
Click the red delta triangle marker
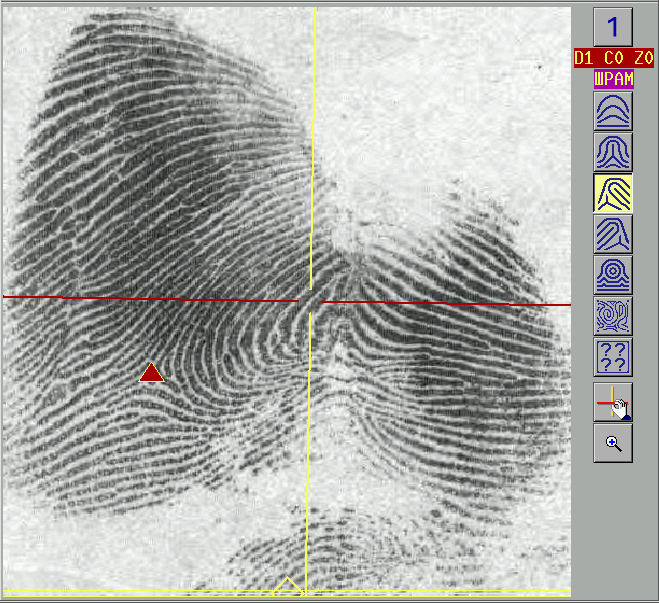tap(151, 373)
